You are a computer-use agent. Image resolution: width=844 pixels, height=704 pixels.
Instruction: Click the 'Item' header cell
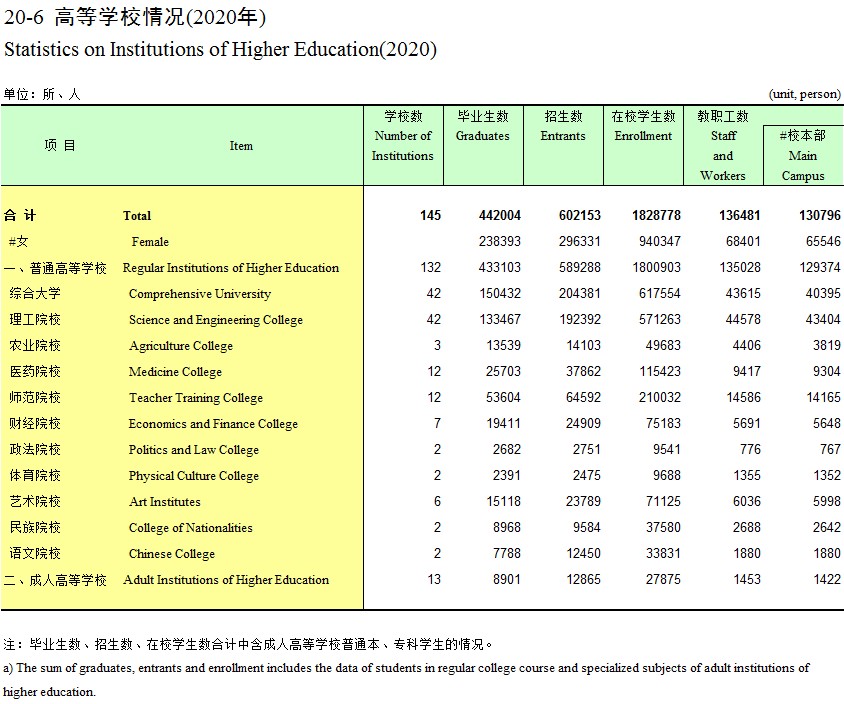point(241,146)
